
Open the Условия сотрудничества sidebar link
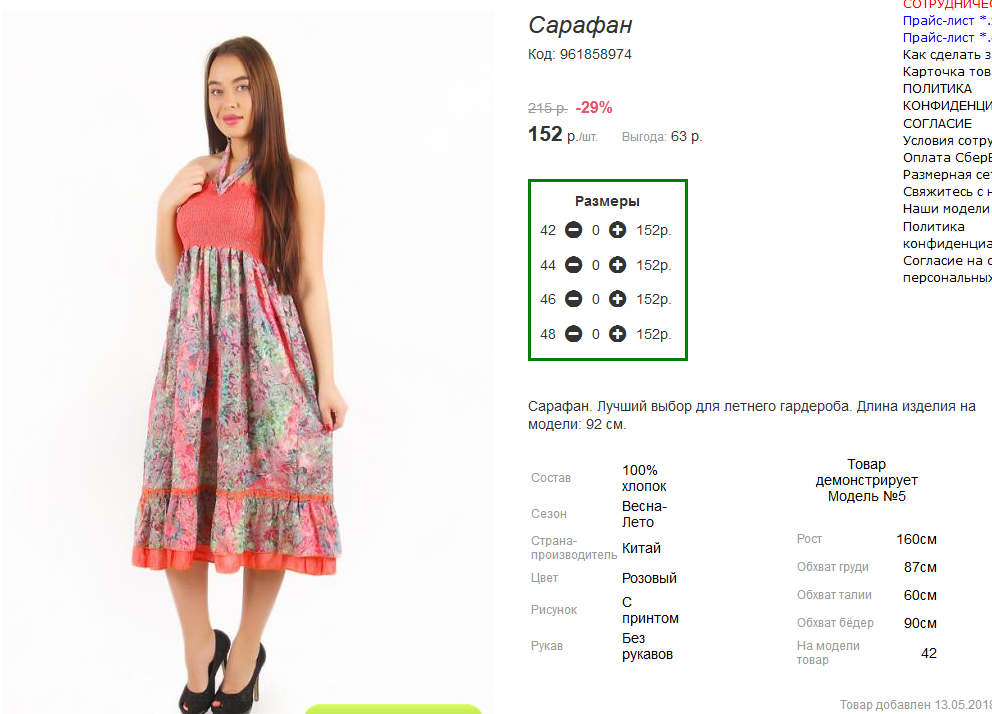947,140
